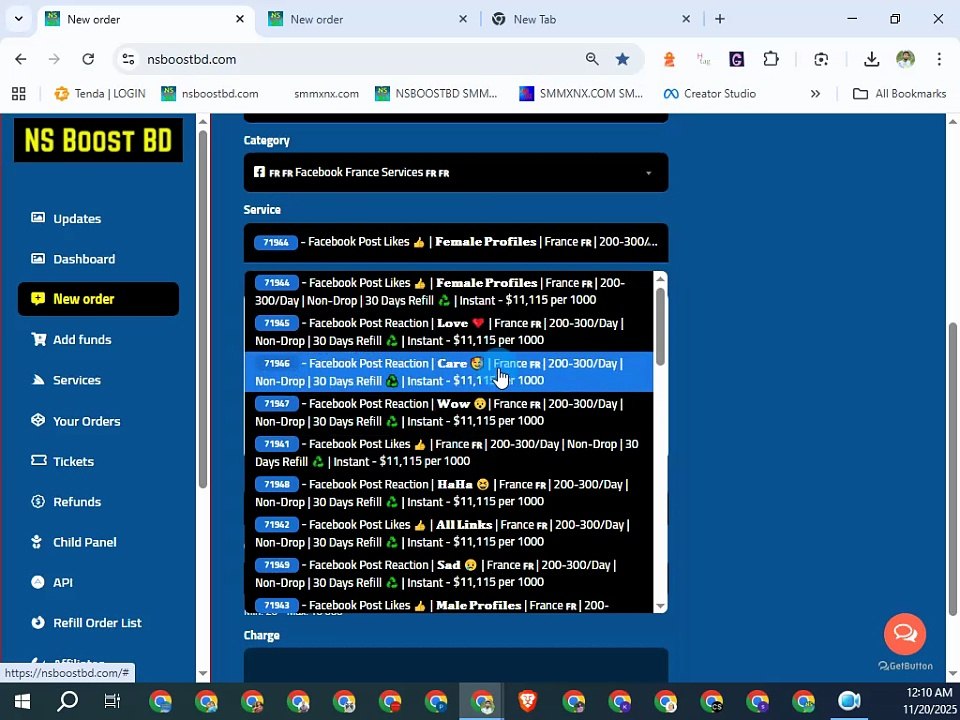Select service 71947 Wow reaction
Screen dimensions: 960x720
pos(449,412)
